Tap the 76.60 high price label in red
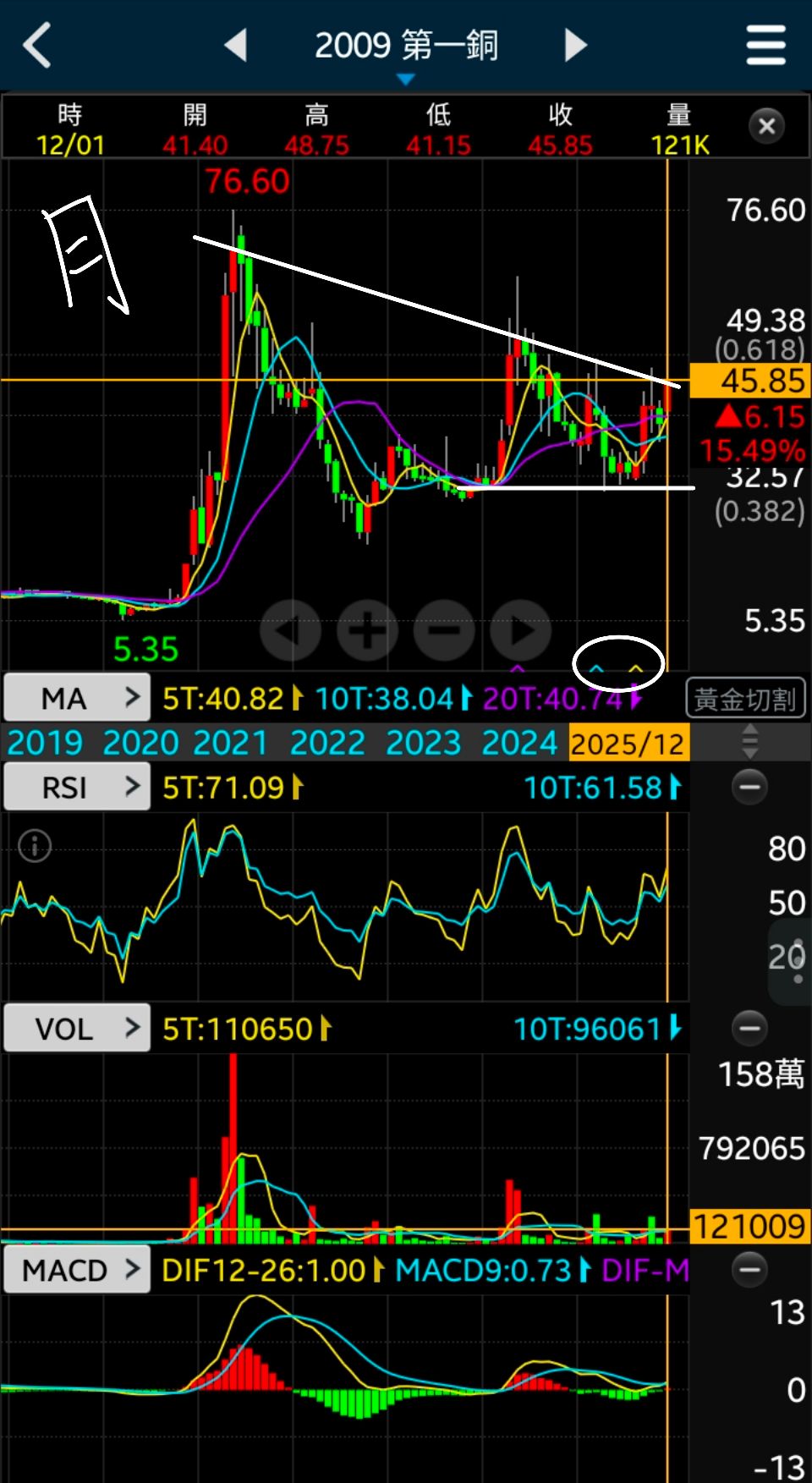This screenshot has height=1483, width=812. pos(247,181)
